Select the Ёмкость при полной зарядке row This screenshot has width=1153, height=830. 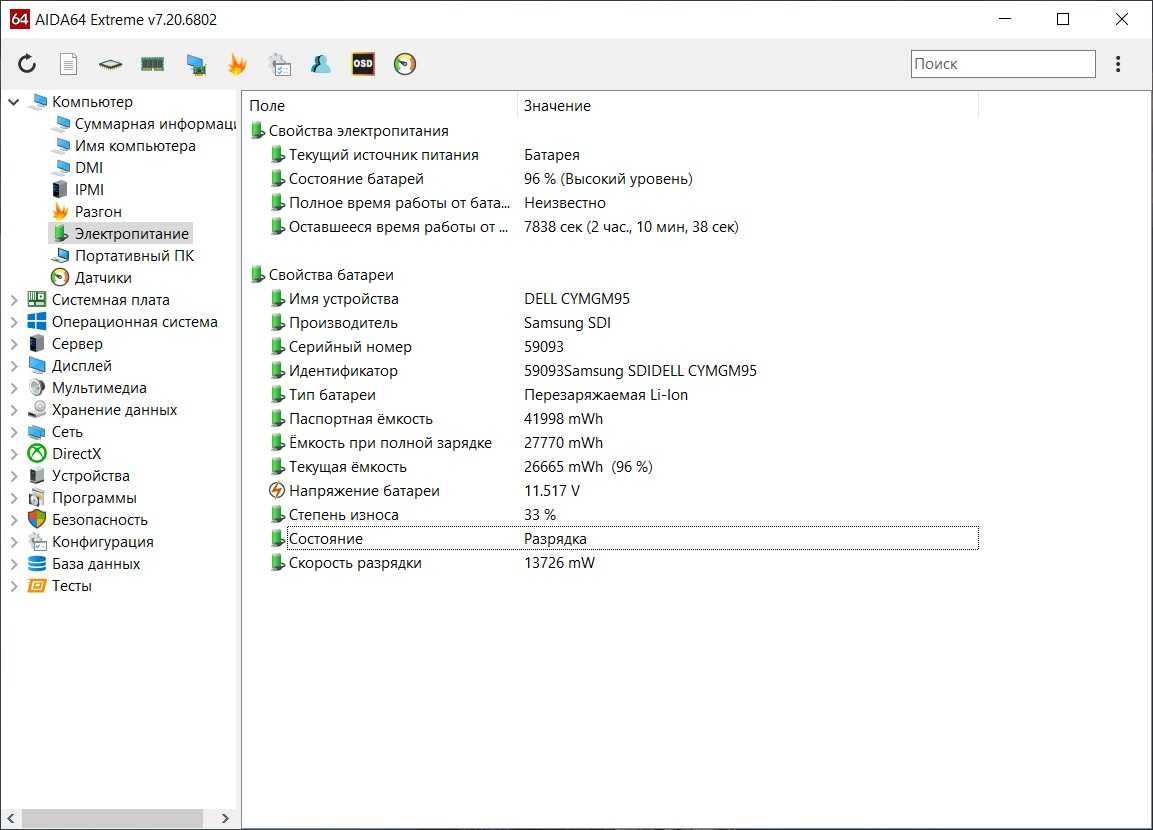tap(624, 443)
